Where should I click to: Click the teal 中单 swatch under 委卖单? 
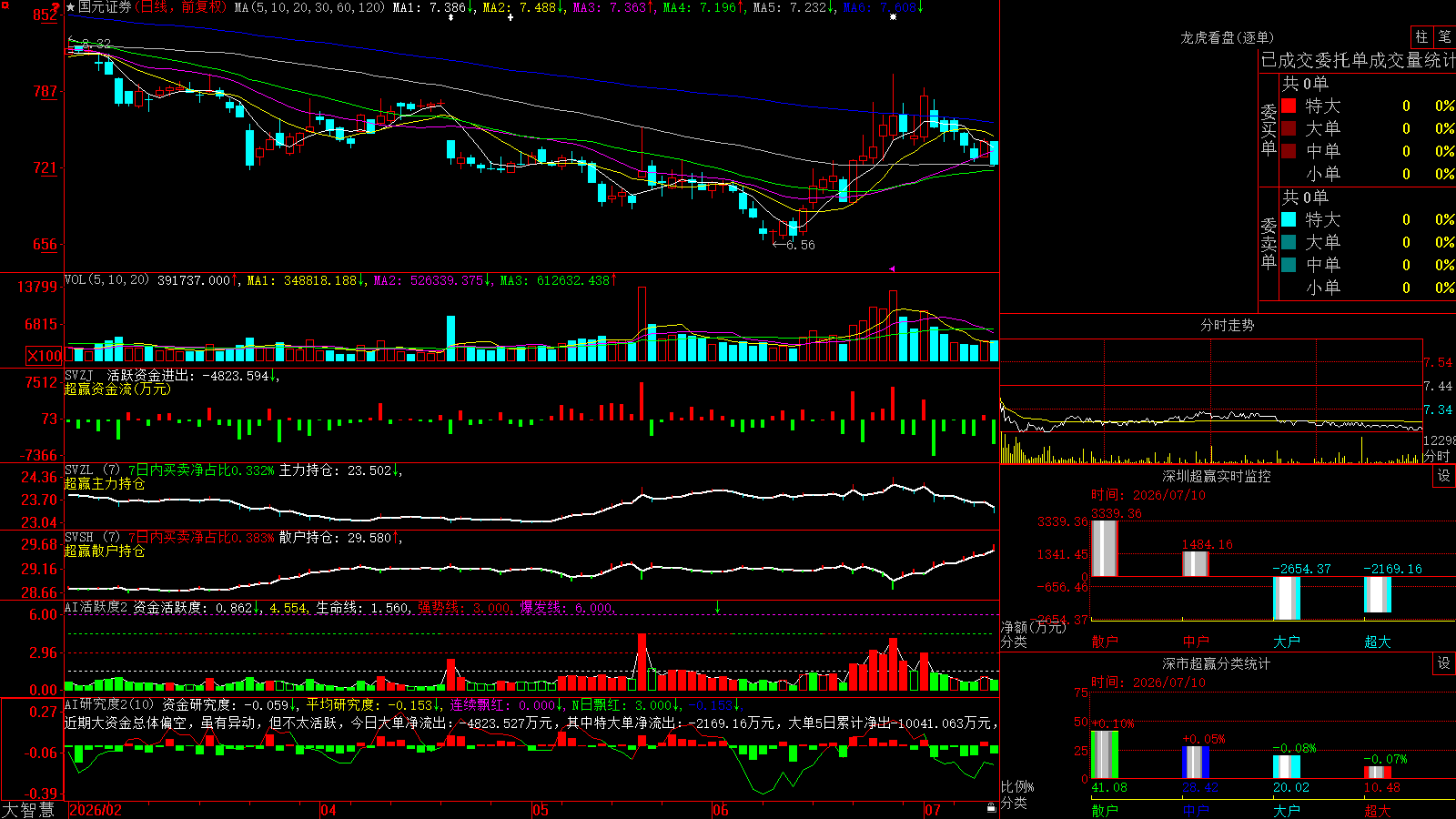(x=1289, y=265)
